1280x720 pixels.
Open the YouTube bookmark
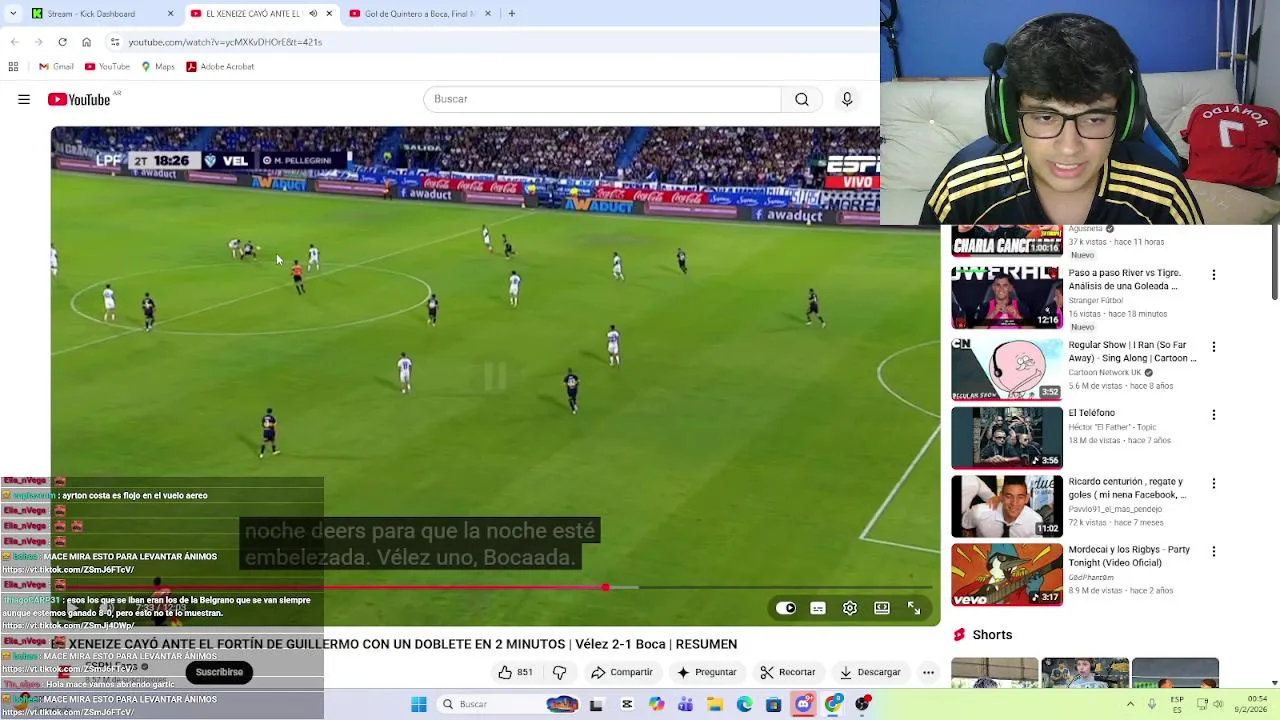(107, 67)
